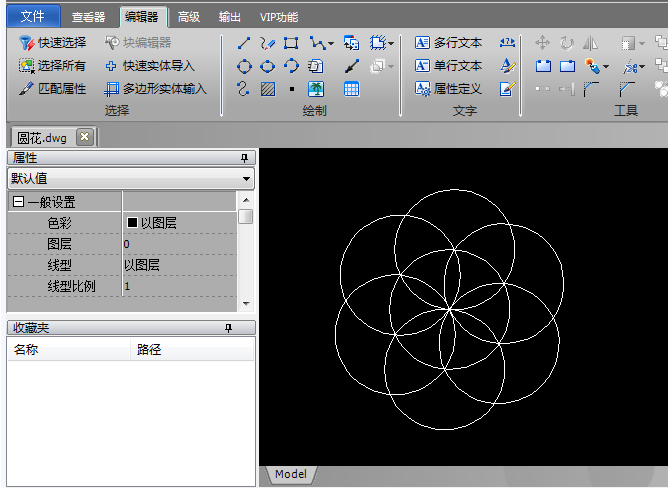This screenshot has height=488, width=668.
Task: Pin the 属性 panel
Action: [244, 158]
